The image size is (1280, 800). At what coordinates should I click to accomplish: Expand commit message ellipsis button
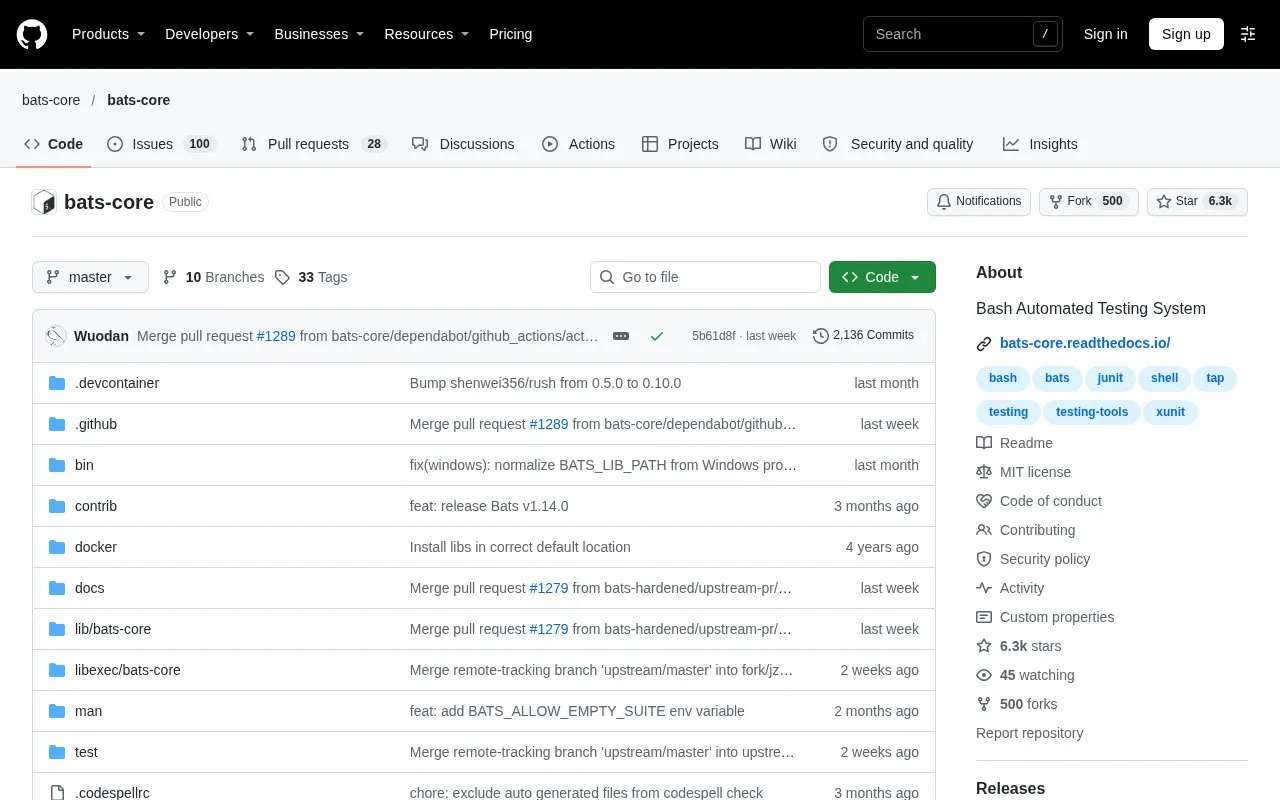click(x=621, y=336)
